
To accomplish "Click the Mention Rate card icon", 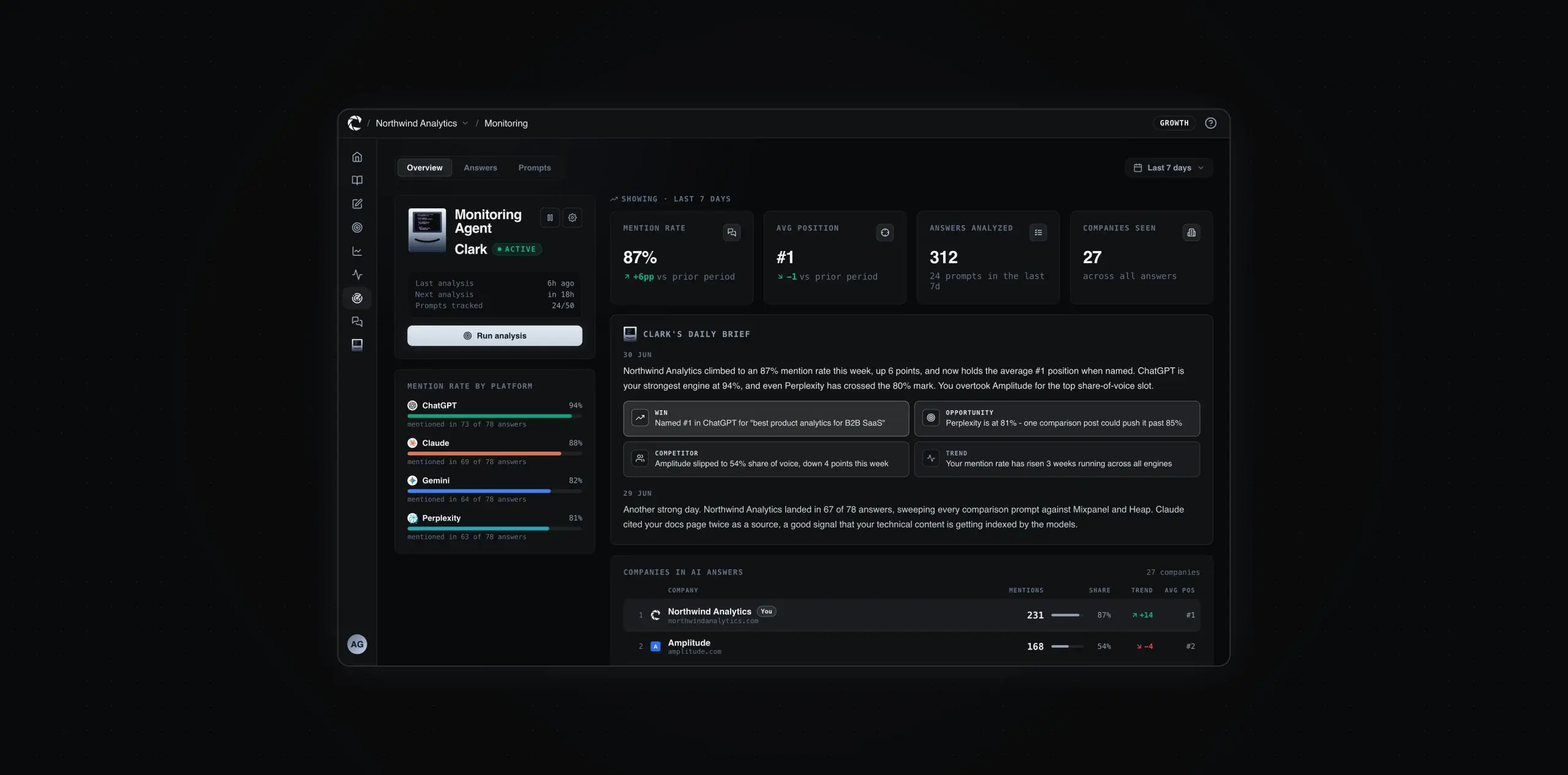I will click(x=731, y=233).
